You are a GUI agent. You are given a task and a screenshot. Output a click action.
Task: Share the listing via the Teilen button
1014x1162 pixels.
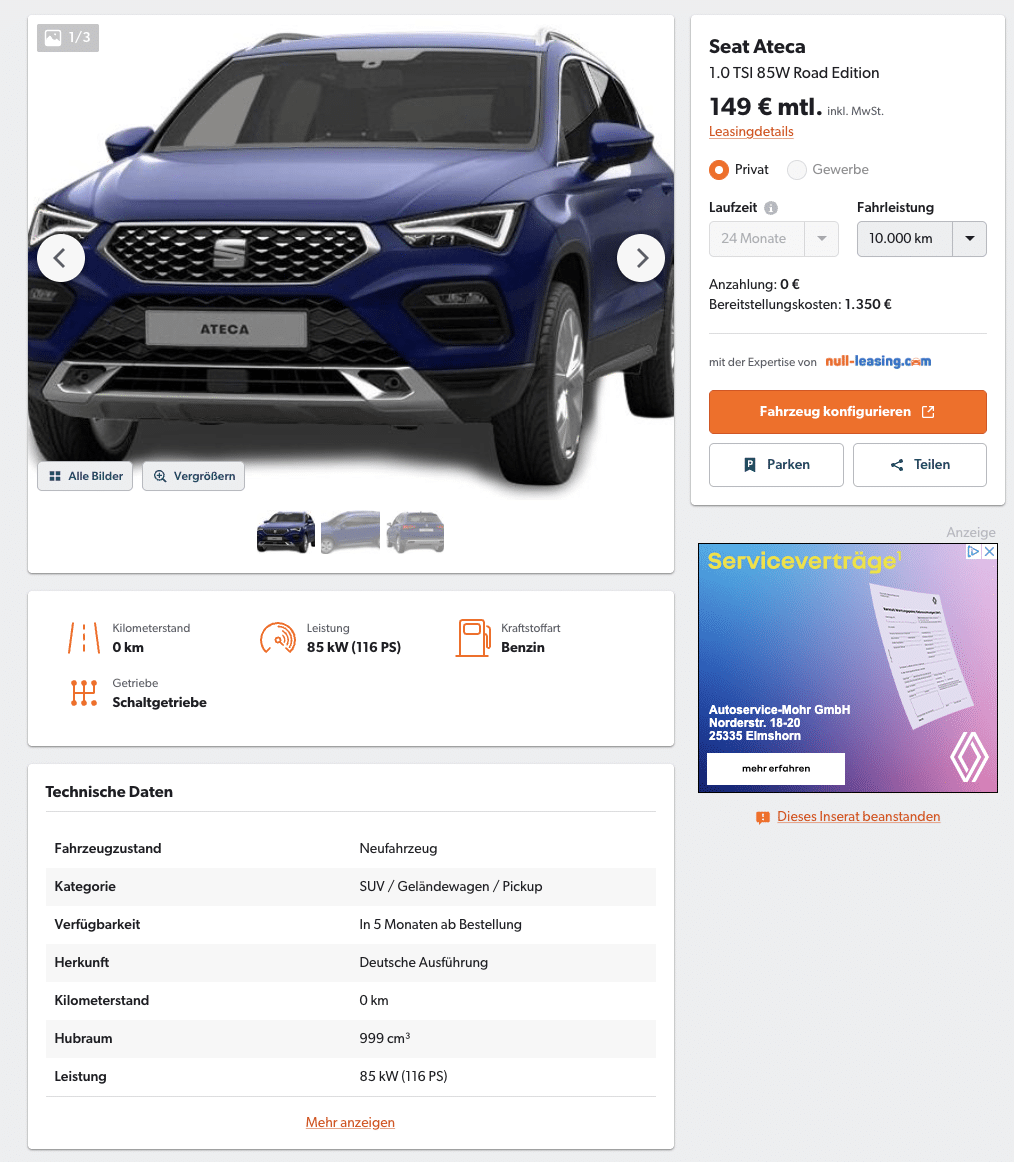(920, 465)
